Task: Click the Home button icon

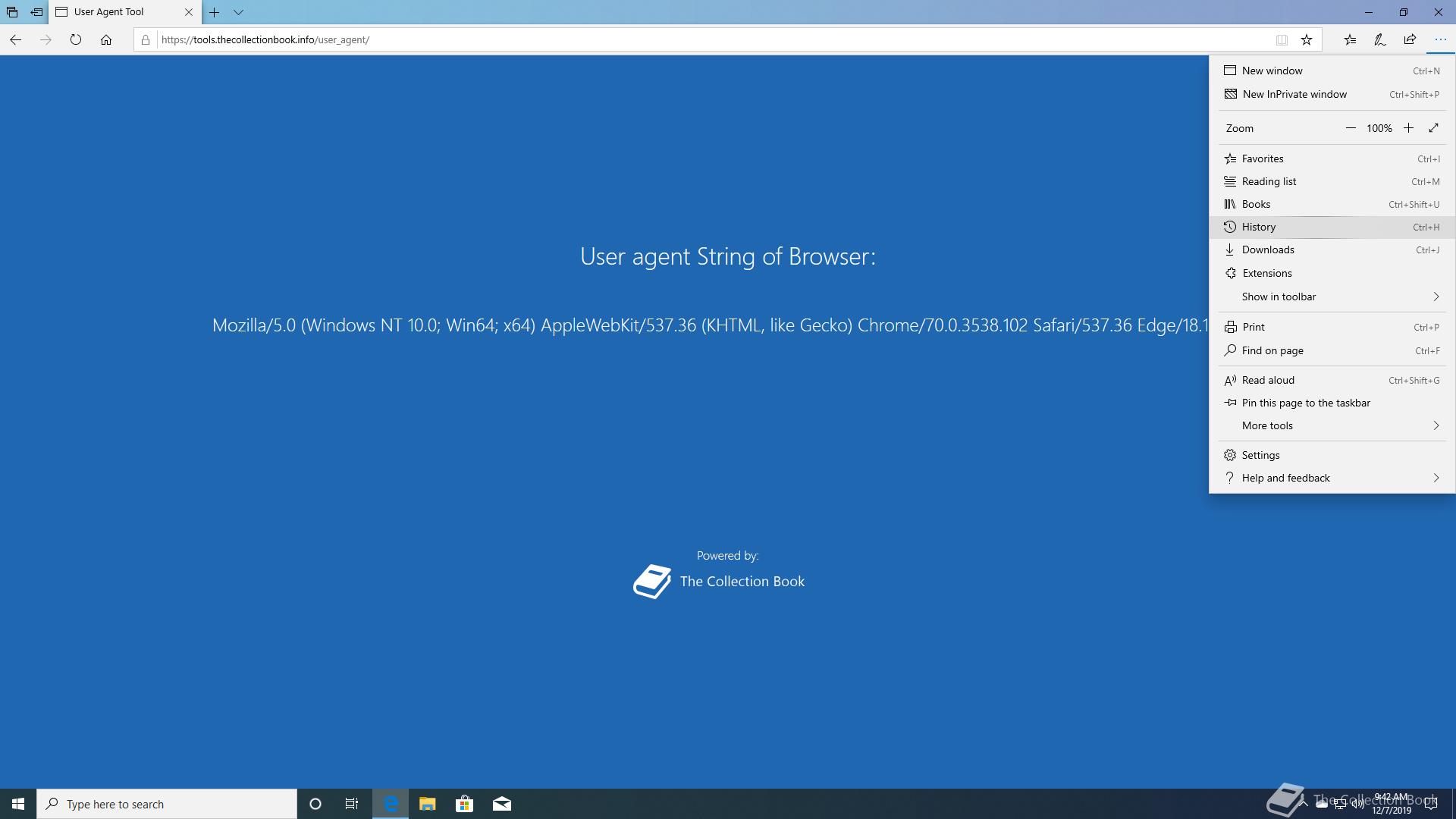Action: 106,39
